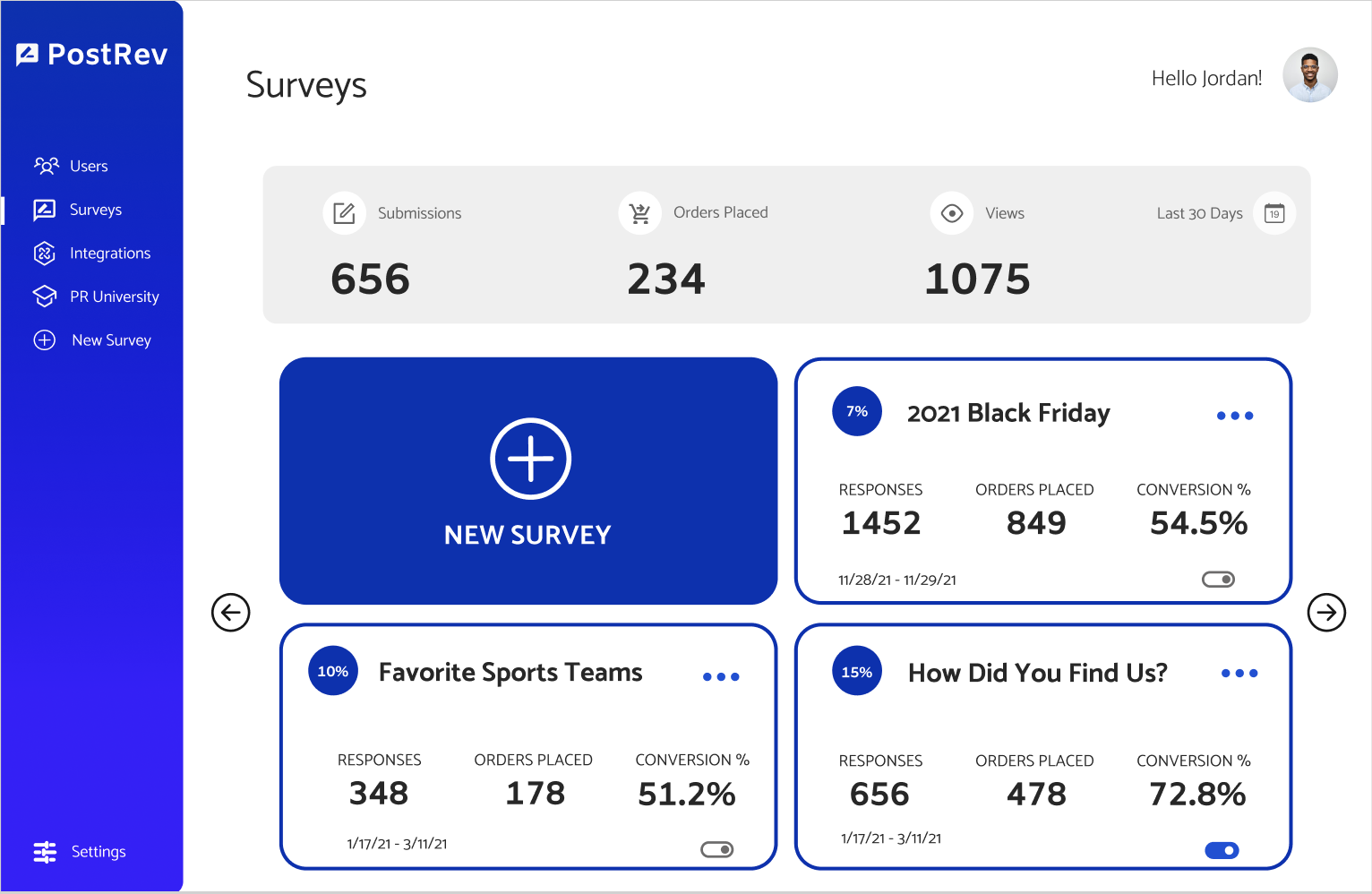
Task: Open PR University graduation cap icon
Action: [x=45, y=297]
